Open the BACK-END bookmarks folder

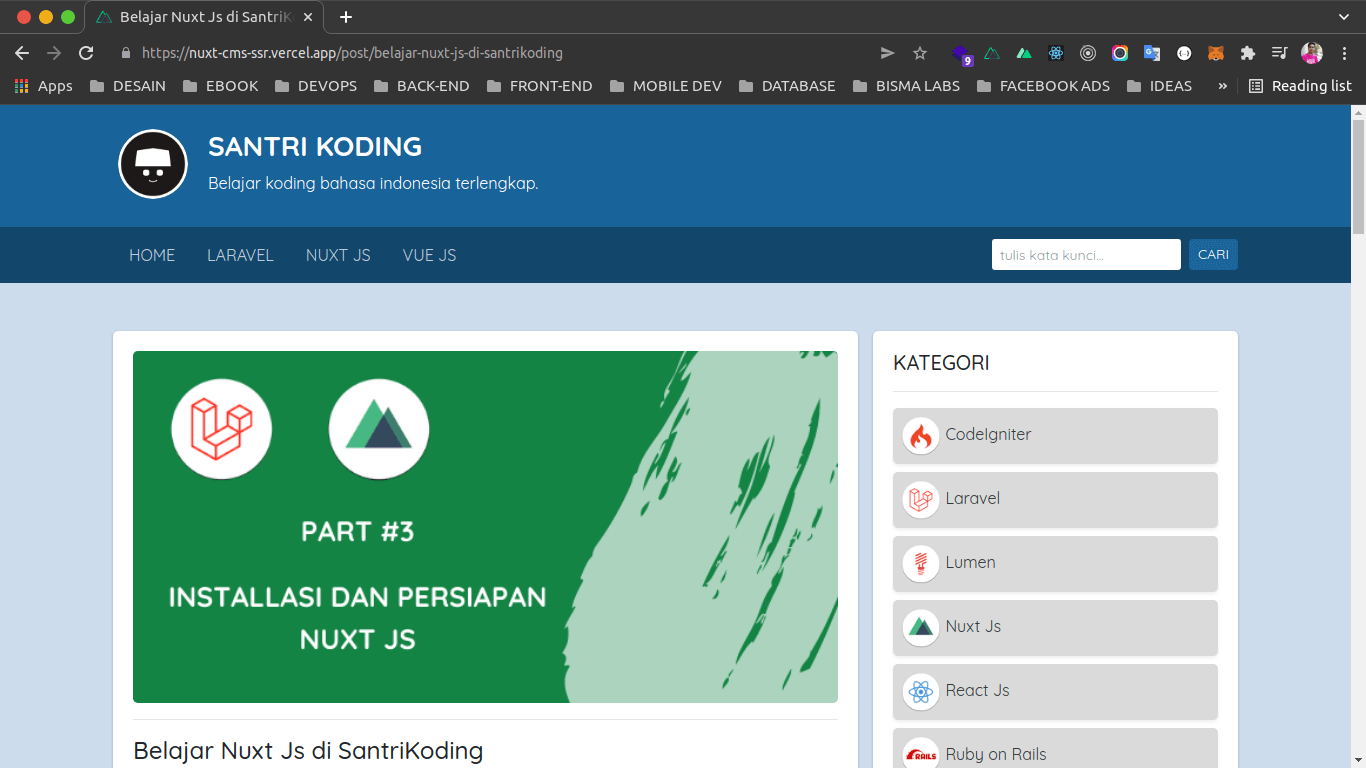point(421,86)
